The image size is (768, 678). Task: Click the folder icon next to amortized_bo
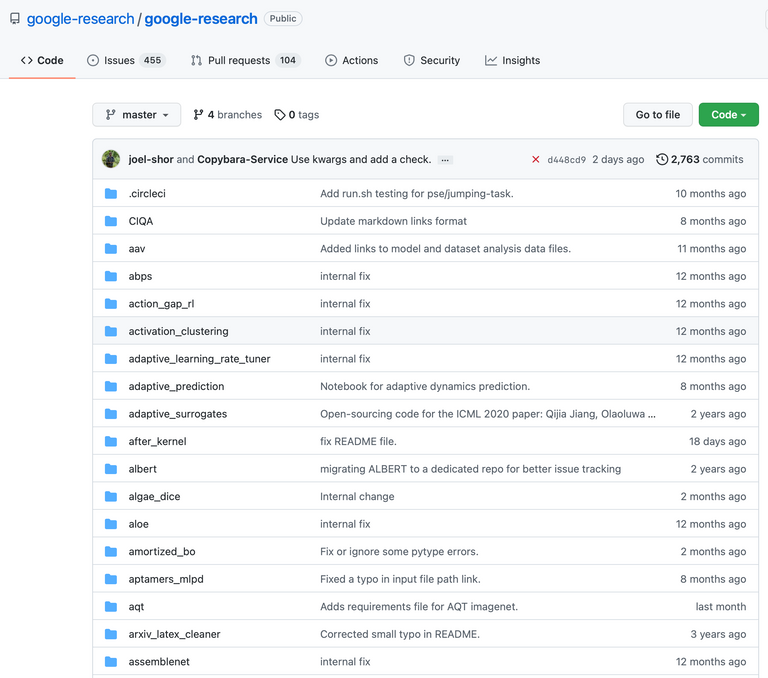point(111,552)
